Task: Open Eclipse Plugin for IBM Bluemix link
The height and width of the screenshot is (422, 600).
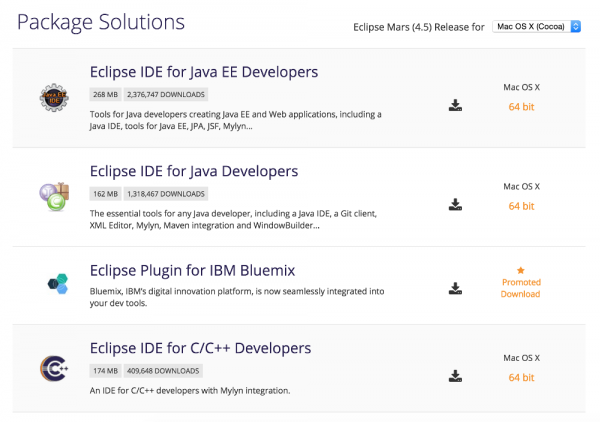Action: click(192, 270)
